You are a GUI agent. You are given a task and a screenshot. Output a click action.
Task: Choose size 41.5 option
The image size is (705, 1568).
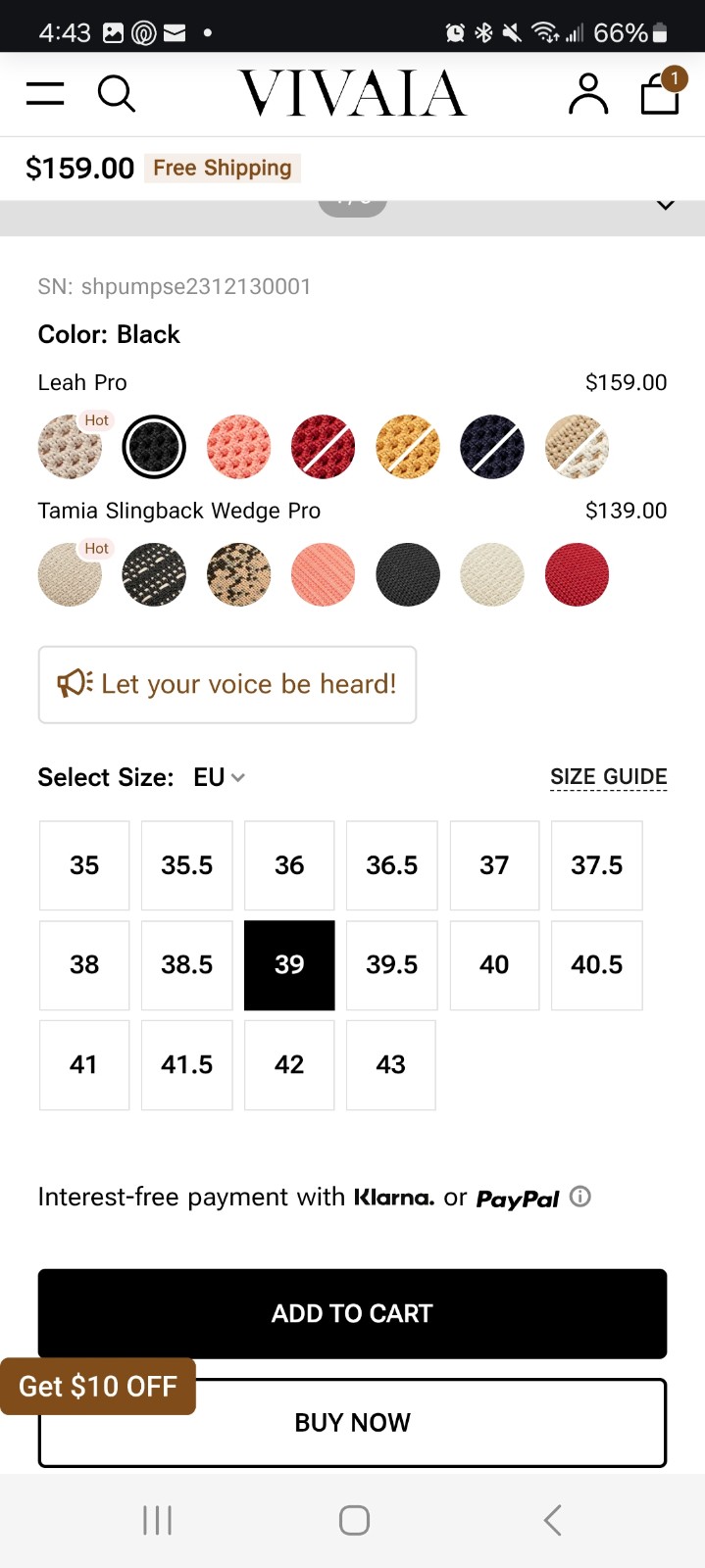(x=186, y=1065)
